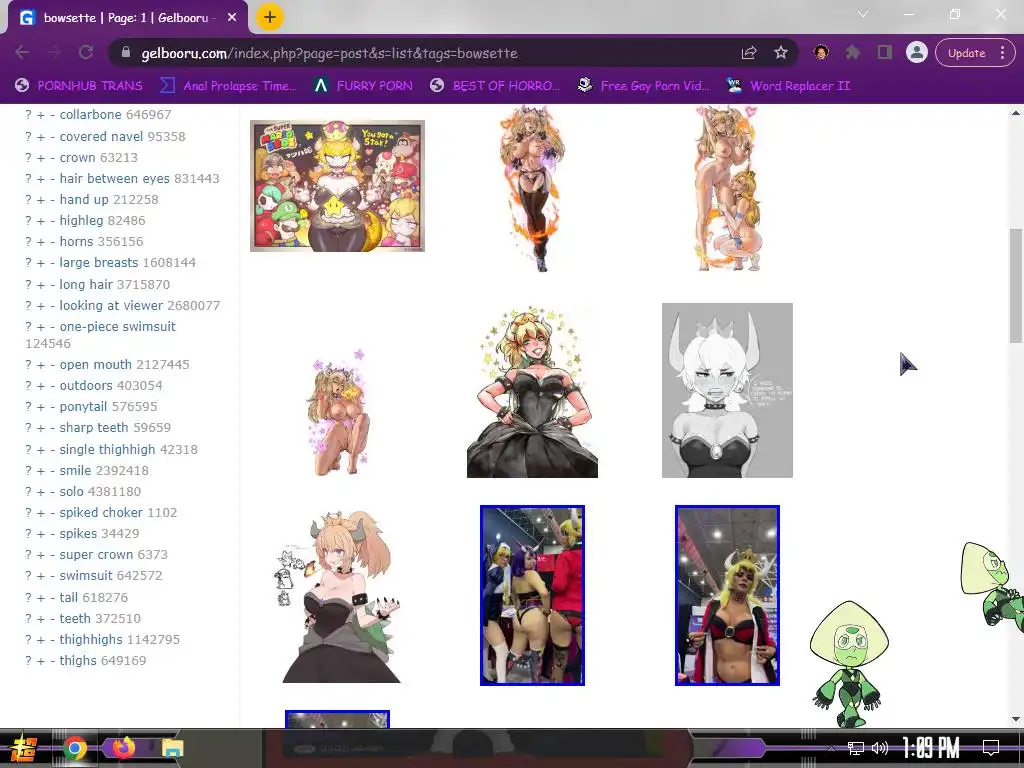This screenshot has width=1024, height=768.
Task: Open wiki question mark for teeth
Action: tap(28, 618)
